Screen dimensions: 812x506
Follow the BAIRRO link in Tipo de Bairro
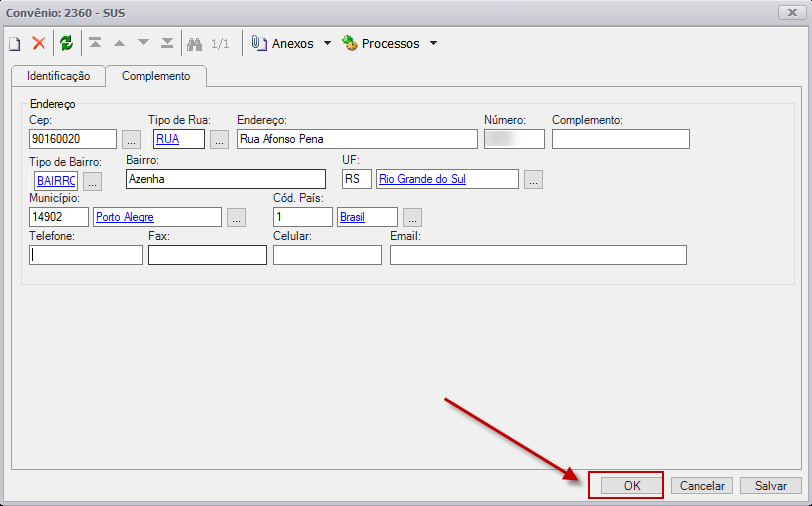coord(56,181)
